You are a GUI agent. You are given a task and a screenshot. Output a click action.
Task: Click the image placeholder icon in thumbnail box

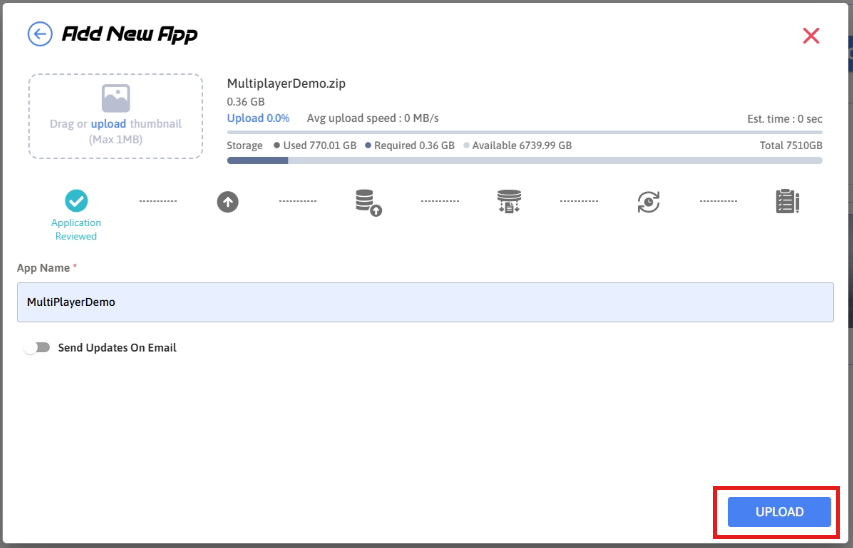[116, 98]
